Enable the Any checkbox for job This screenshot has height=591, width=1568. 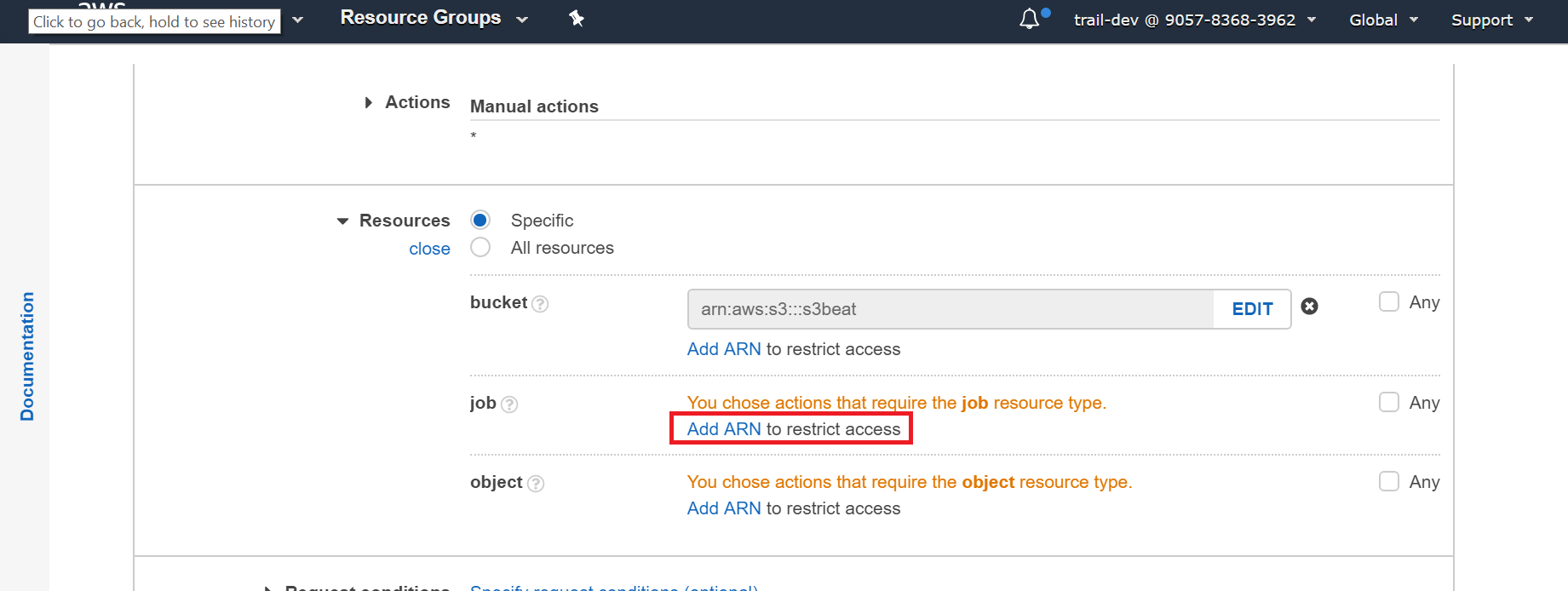[1388, 403]
